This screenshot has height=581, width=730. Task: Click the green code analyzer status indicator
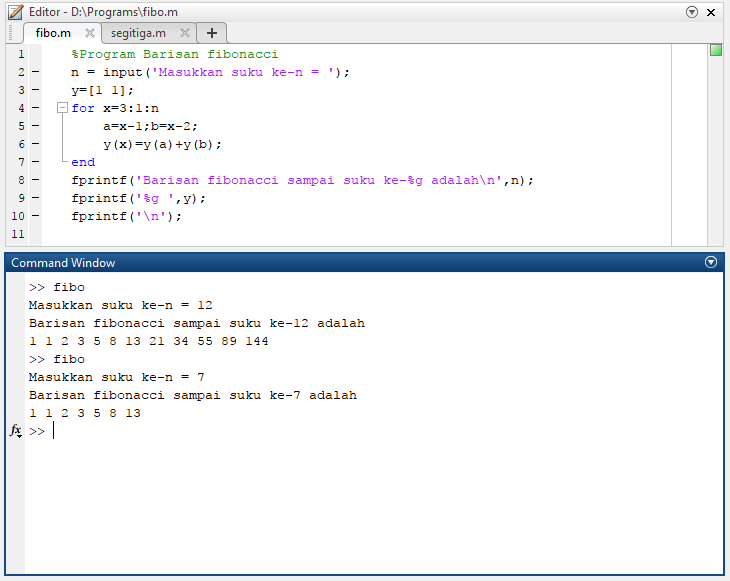(716, 50)
